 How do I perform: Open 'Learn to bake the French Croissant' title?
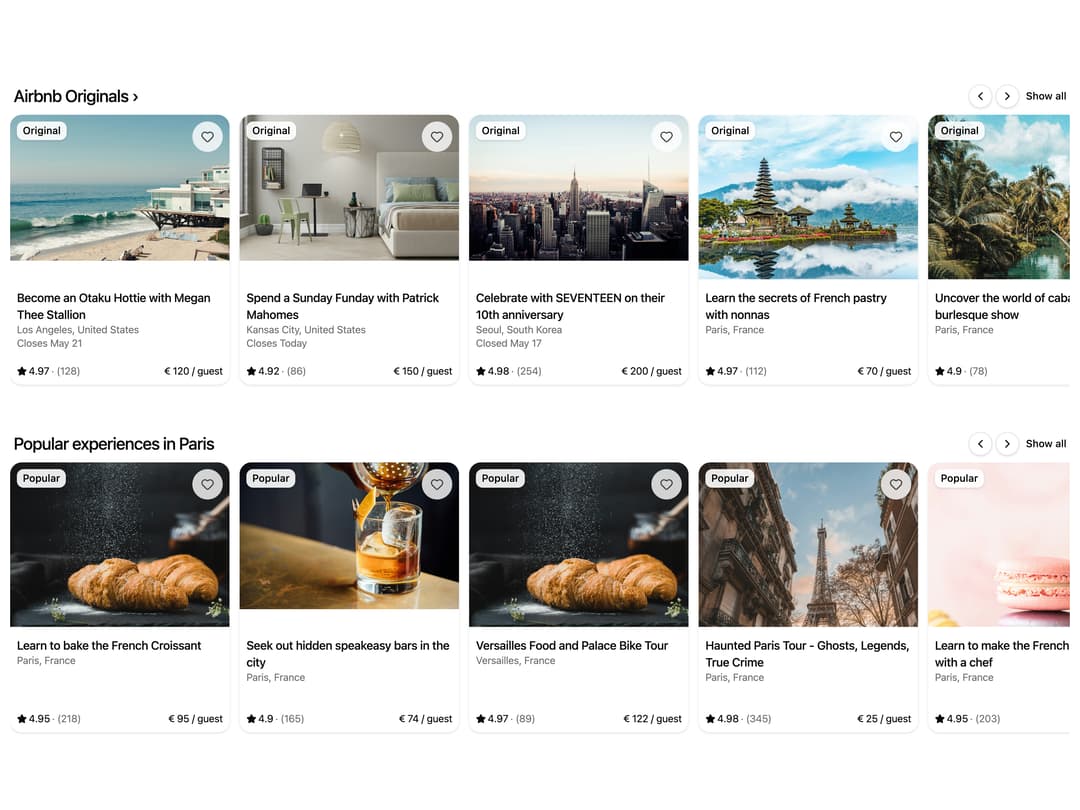pos(109,645)
